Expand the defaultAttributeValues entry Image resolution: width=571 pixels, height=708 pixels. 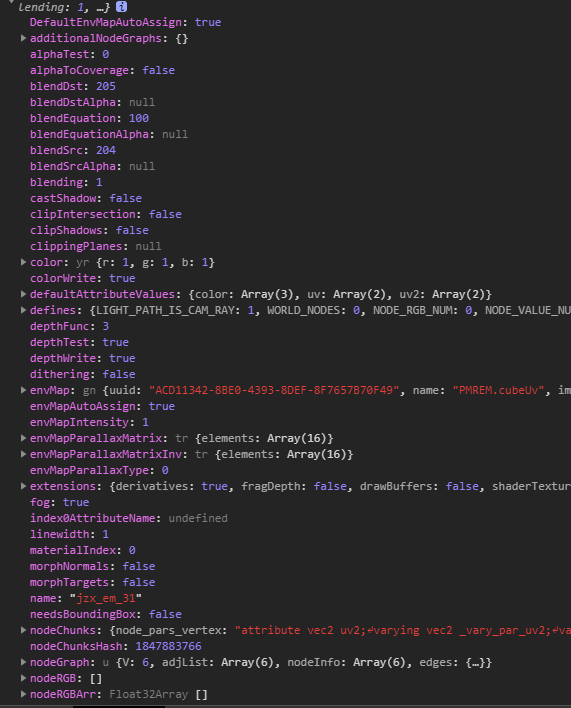23,294
